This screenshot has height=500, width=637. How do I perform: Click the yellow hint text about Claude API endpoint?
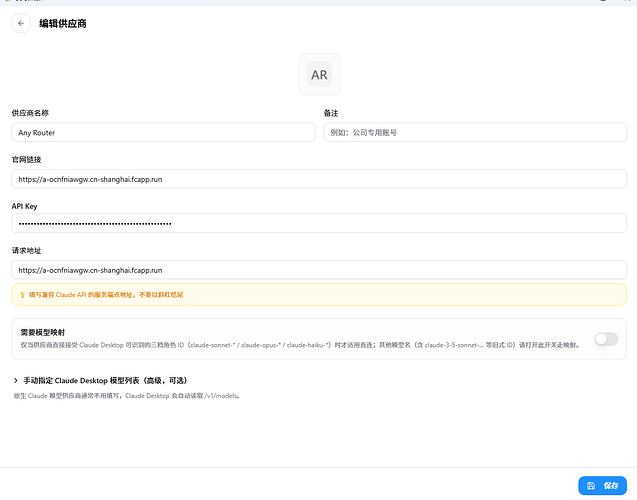[106, 295]
